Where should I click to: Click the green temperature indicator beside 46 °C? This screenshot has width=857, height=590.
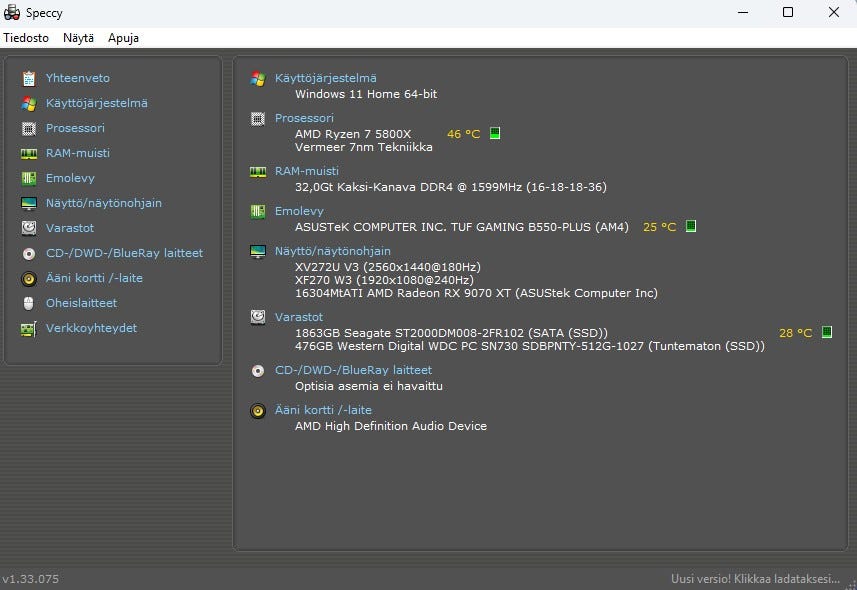coord(495,133)
